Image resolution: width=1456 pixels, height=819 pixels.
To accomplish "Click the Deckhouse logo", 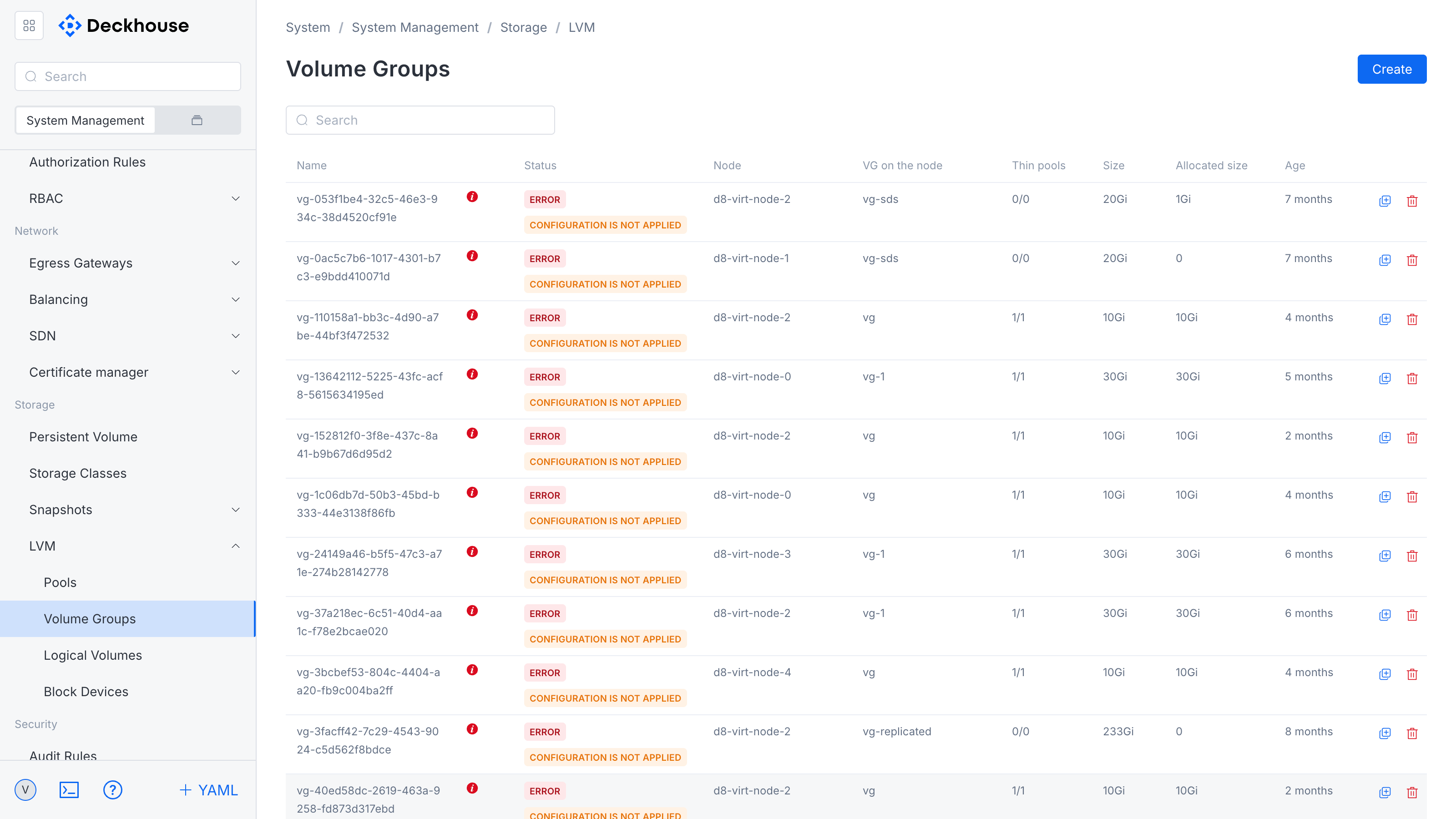I will coord(124,25).
